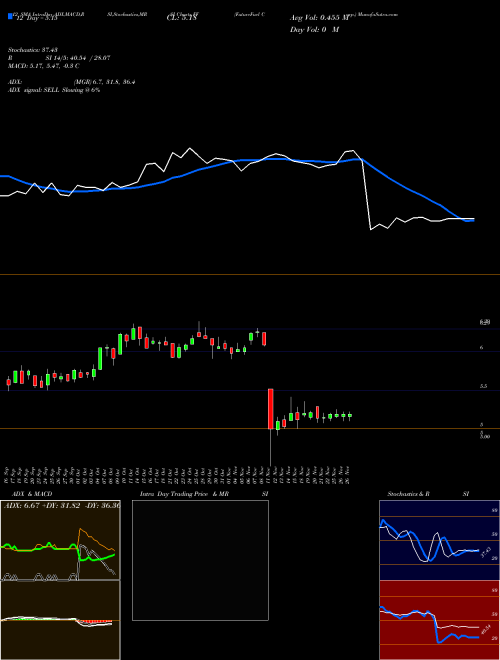Click the 'Stochastics & R' panel title
The image size is (500, 660).
coord(408,494)
